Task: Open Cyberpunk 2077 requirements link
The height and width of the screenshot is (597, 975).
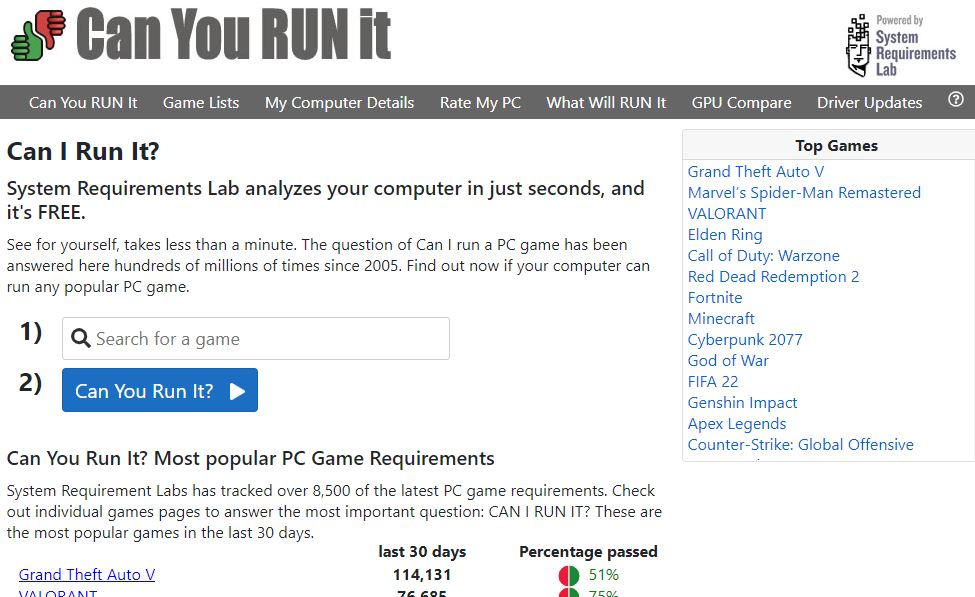Action: click(745, 340)
